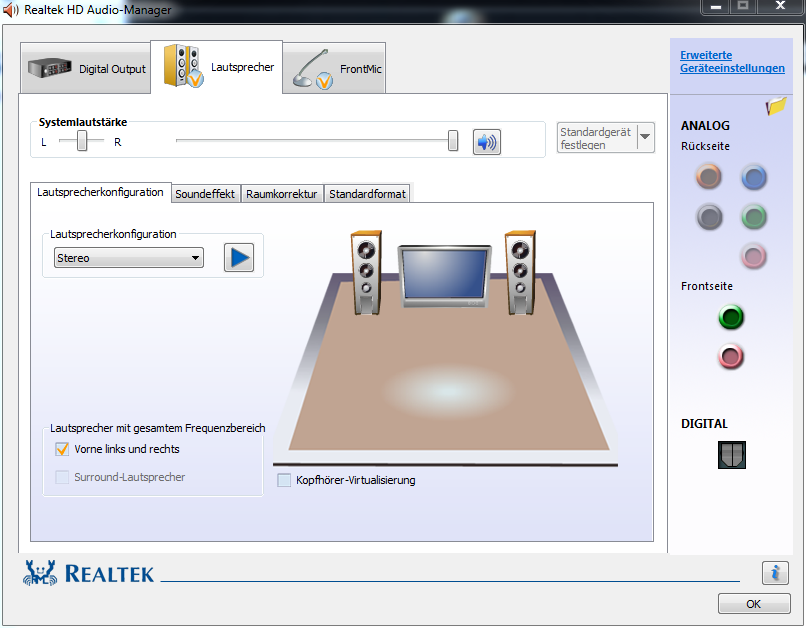Toggle Vorne links und rechts checkbox
The width and height of the screenshot is (806, 628).
pos(62,449)
